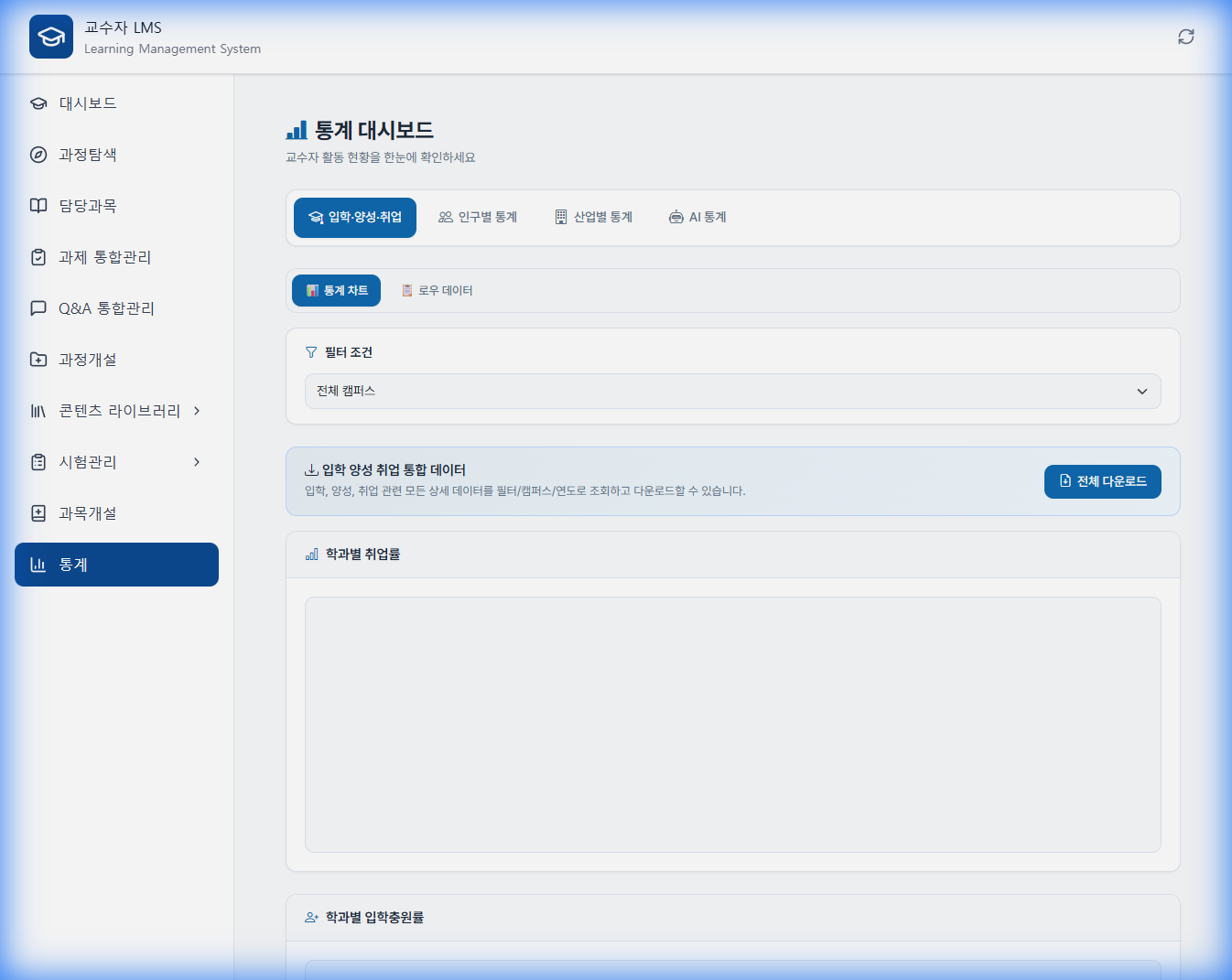Toggle view to 로우 데이터
This screenshot has height=980, width=1232.
(x=438, y=291)
